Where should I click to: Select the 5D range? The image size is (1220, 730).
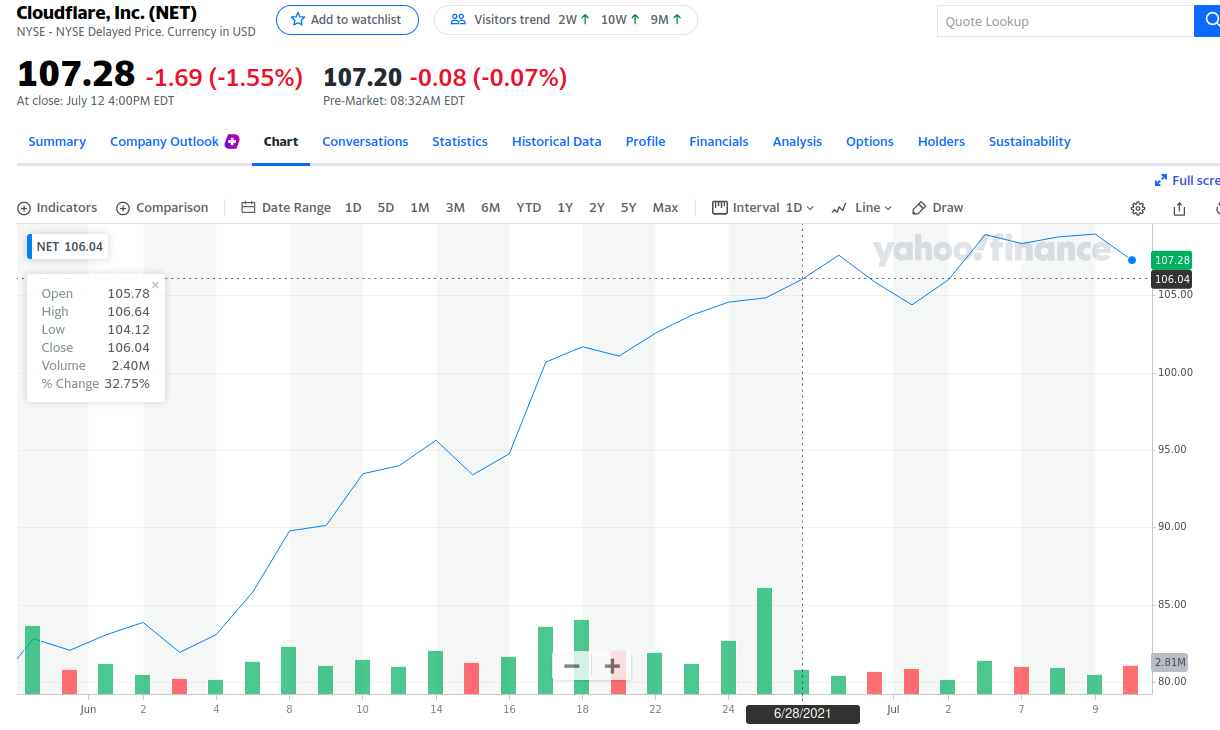386,208
